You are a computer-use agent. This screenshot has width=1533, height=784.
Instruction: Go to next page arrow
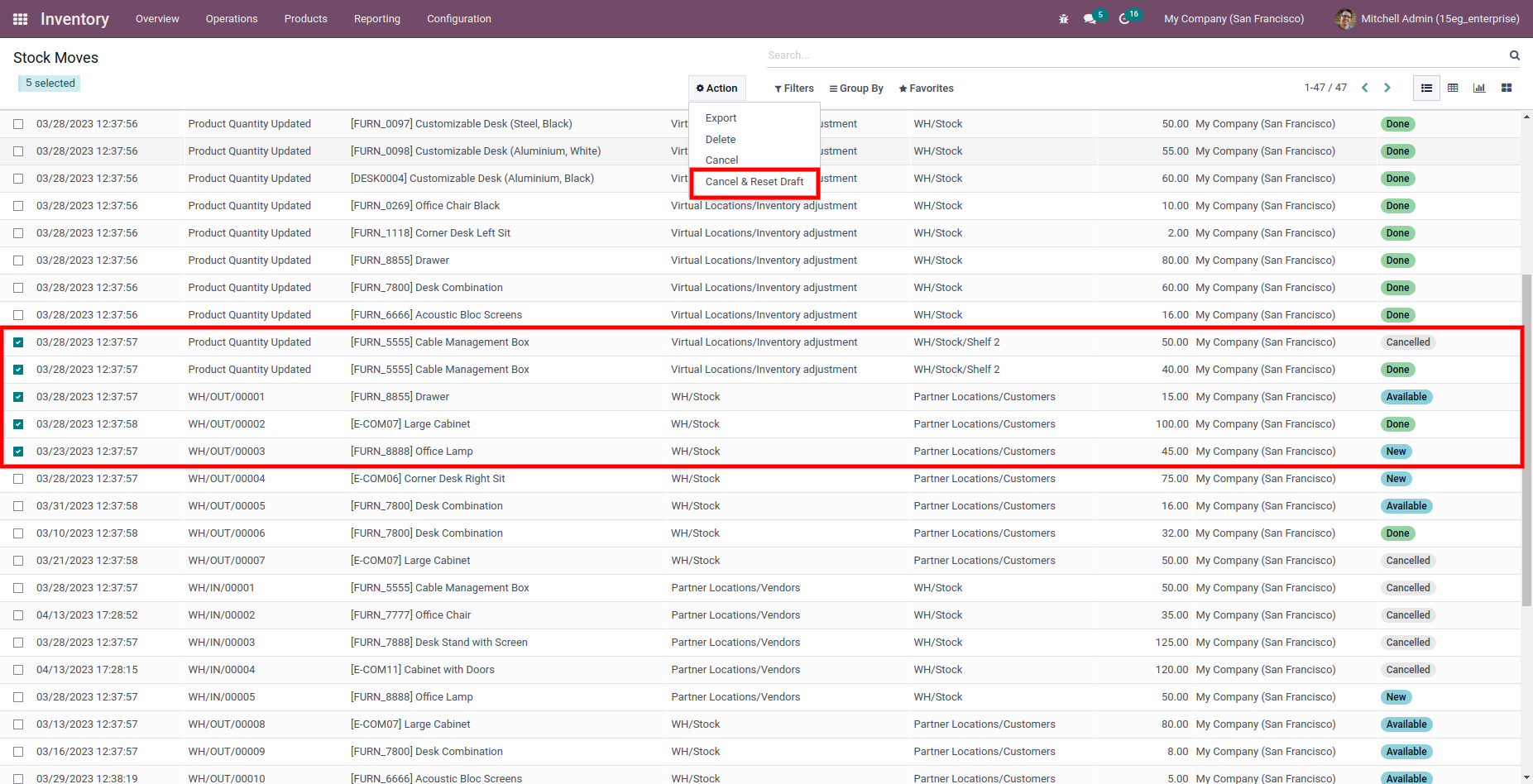point(1387,88)
